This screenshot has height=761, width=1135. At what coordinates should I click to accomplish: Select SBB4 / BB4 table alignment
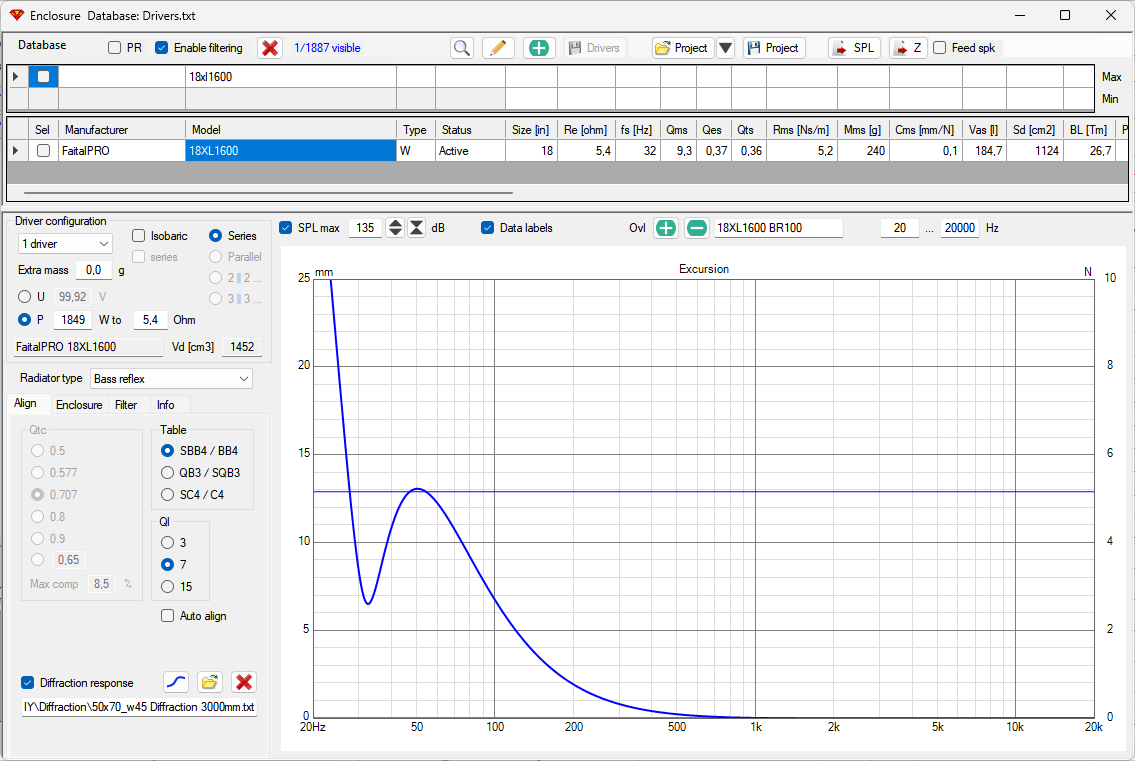coord(167,450)
